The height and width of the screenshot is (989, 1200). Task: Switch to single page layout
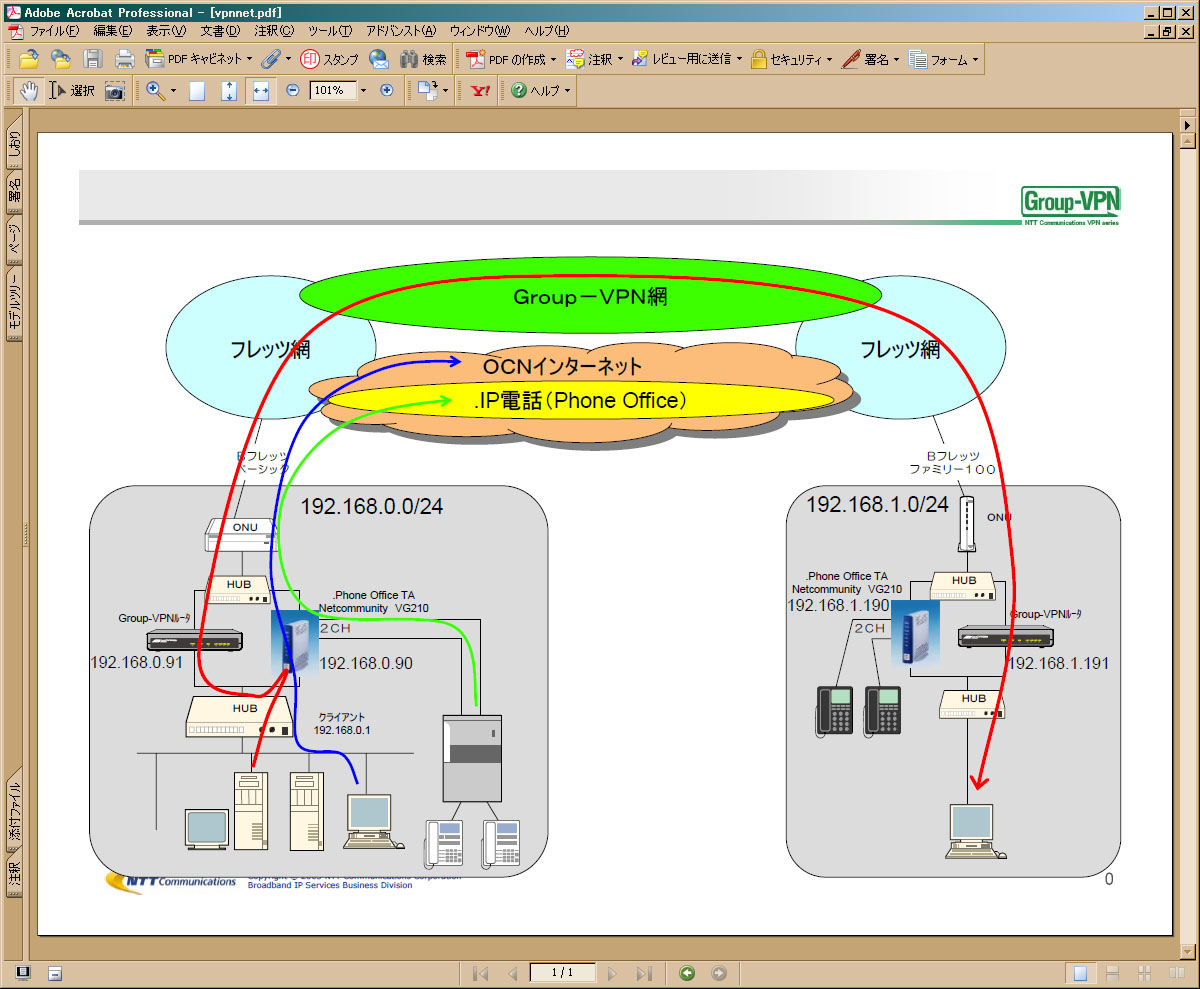[x=1080, y=973]
